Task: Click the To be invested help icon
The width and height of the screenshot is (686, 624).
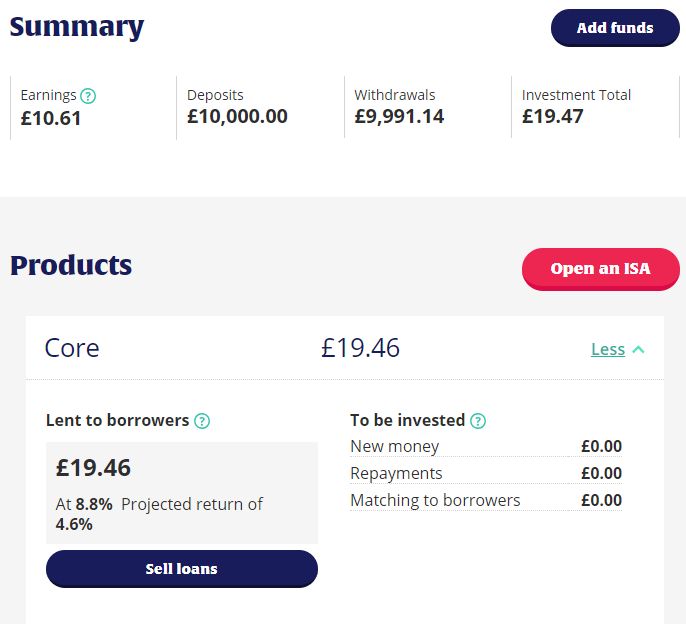Action: point(478,421)
